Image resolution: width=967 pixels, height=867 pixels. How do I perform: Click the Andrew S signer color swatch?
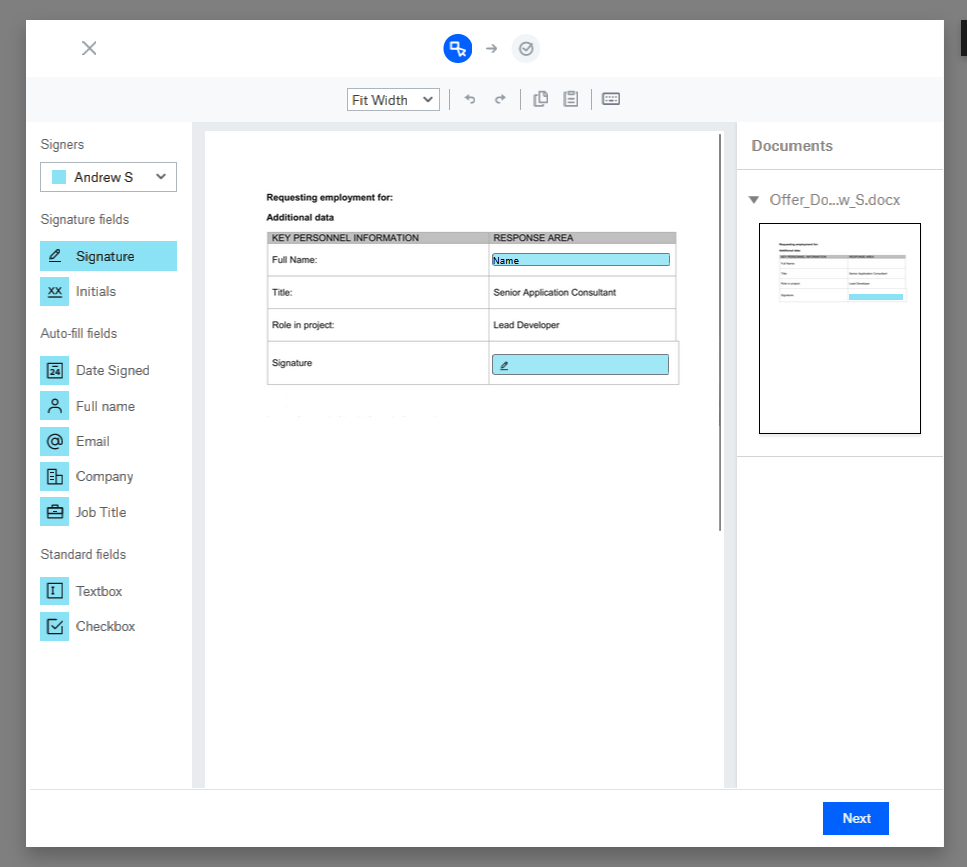[x=59, y=177]
